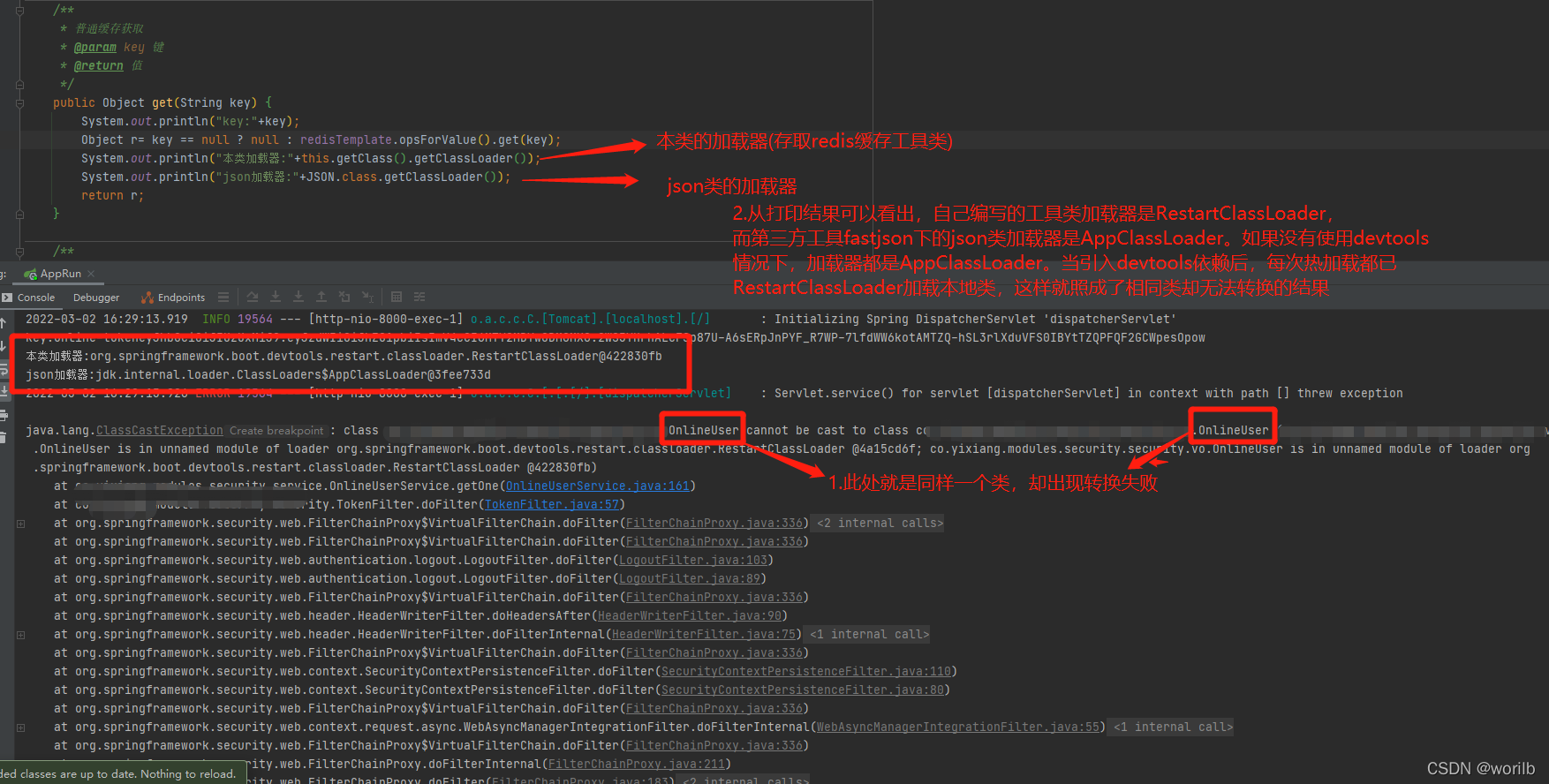
Task: Open SecurityContextPersistenceFilter.java:110 link
Action: pos(806,671)
